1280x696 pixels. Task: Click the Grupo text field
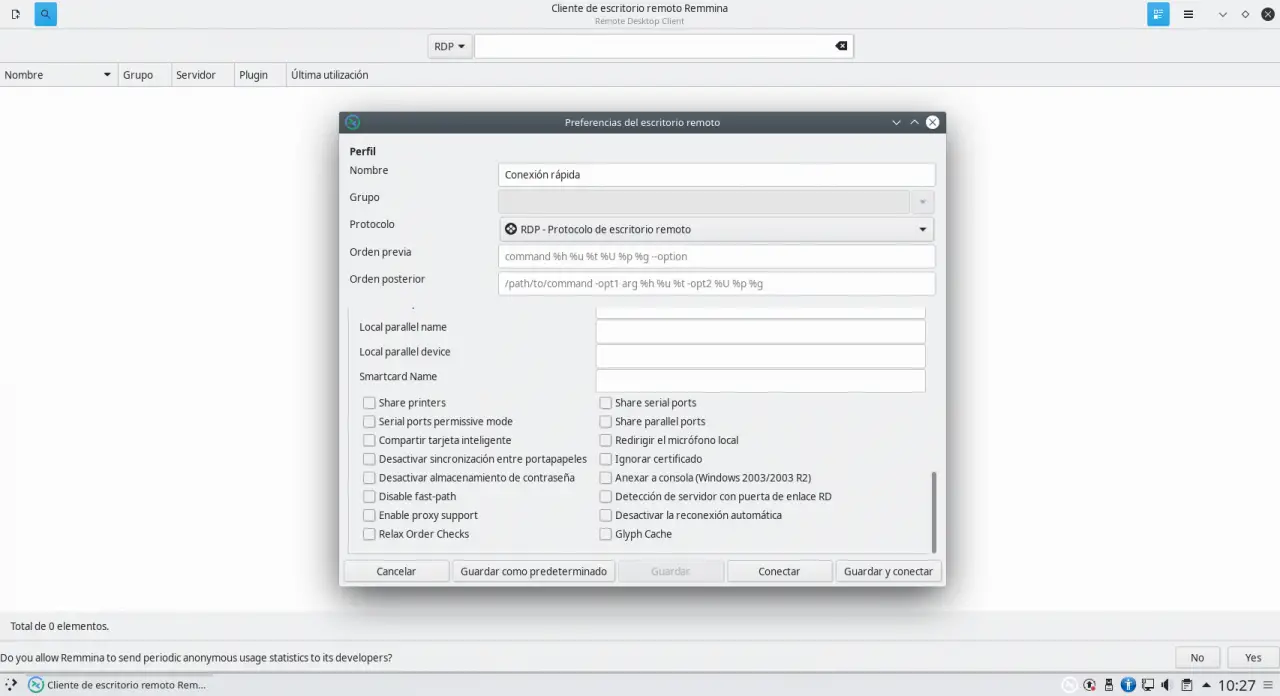pos(704,202)
